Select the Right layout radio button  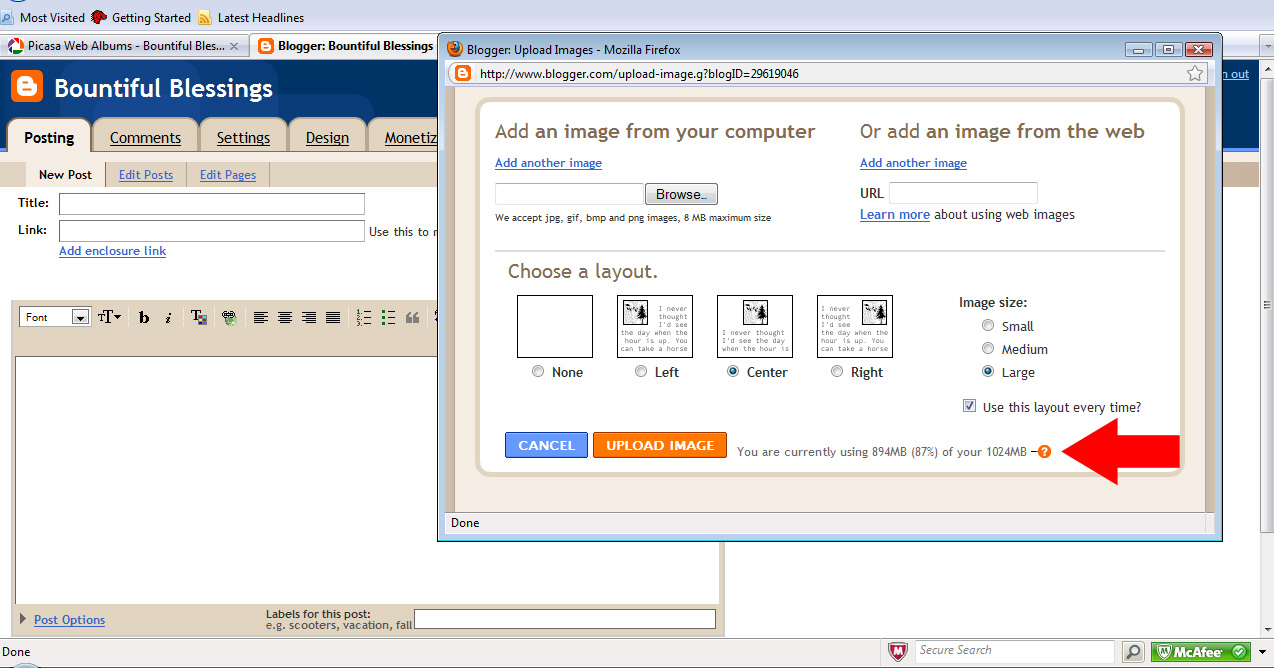click(837, 371)
